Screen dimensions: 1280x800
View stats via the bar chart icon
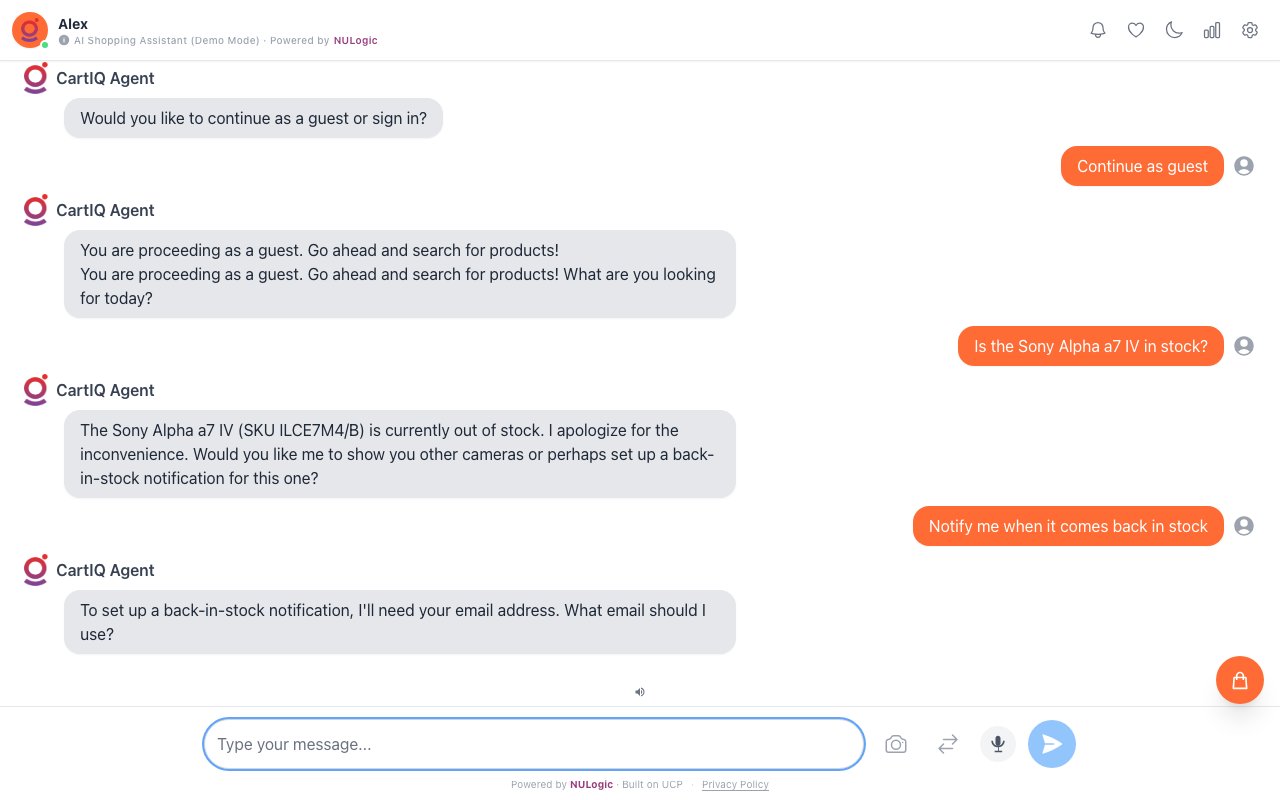tap(1212, 30)
